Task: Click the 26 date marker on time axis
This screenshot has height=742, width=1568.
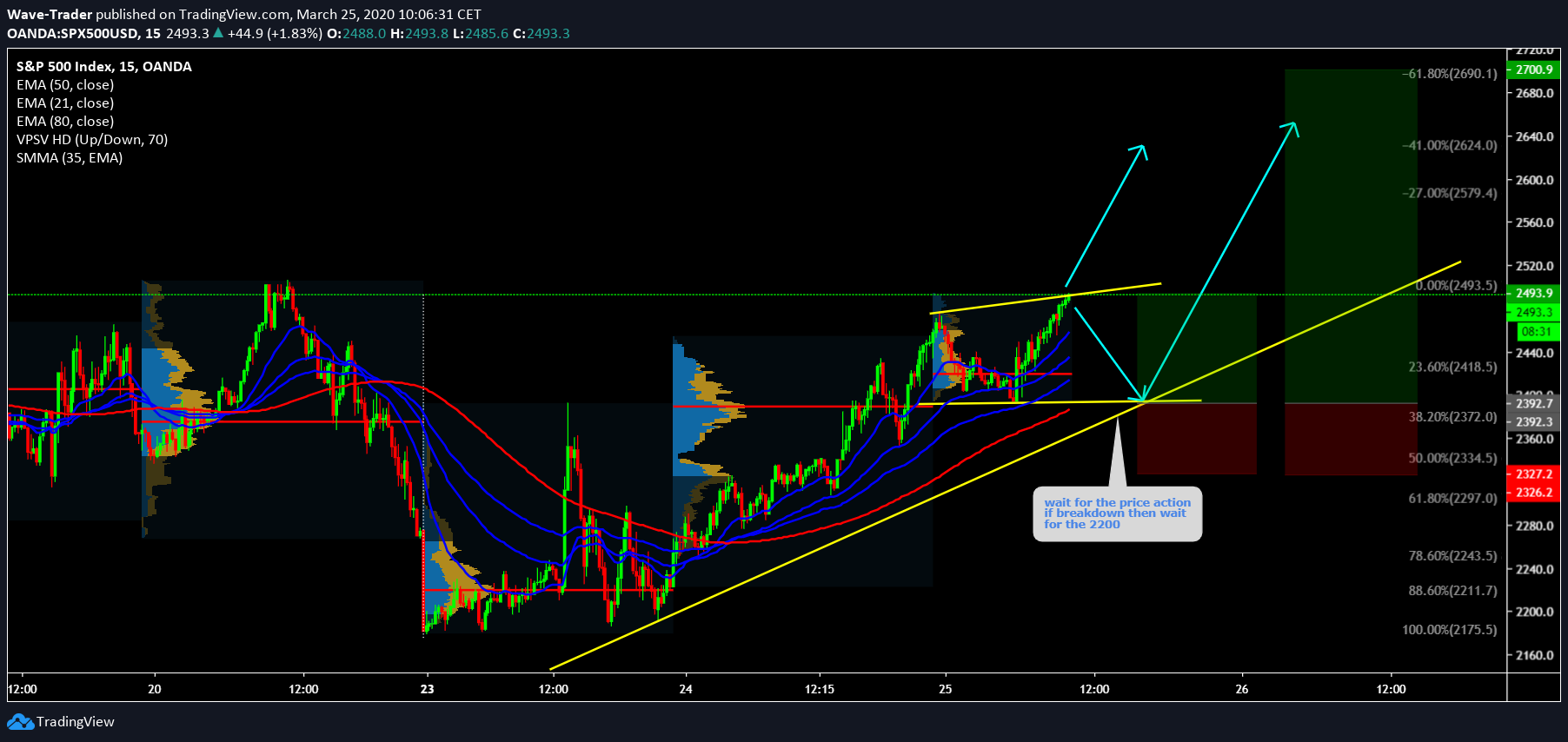Action: (x=1241, y=689)
